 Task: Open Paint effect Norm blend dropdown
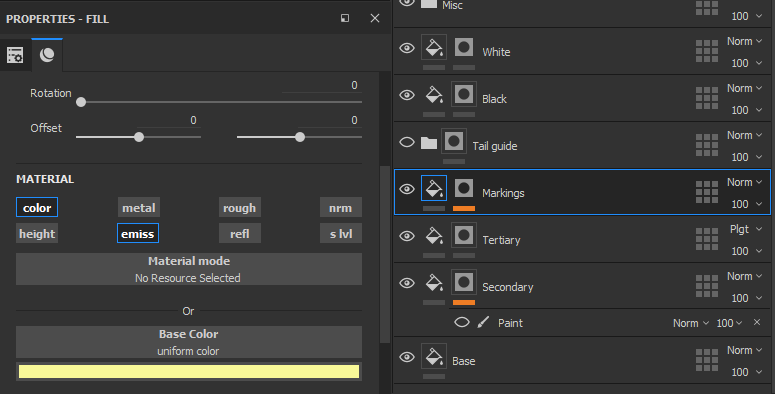pyautogui.click(x=691, y=323)
